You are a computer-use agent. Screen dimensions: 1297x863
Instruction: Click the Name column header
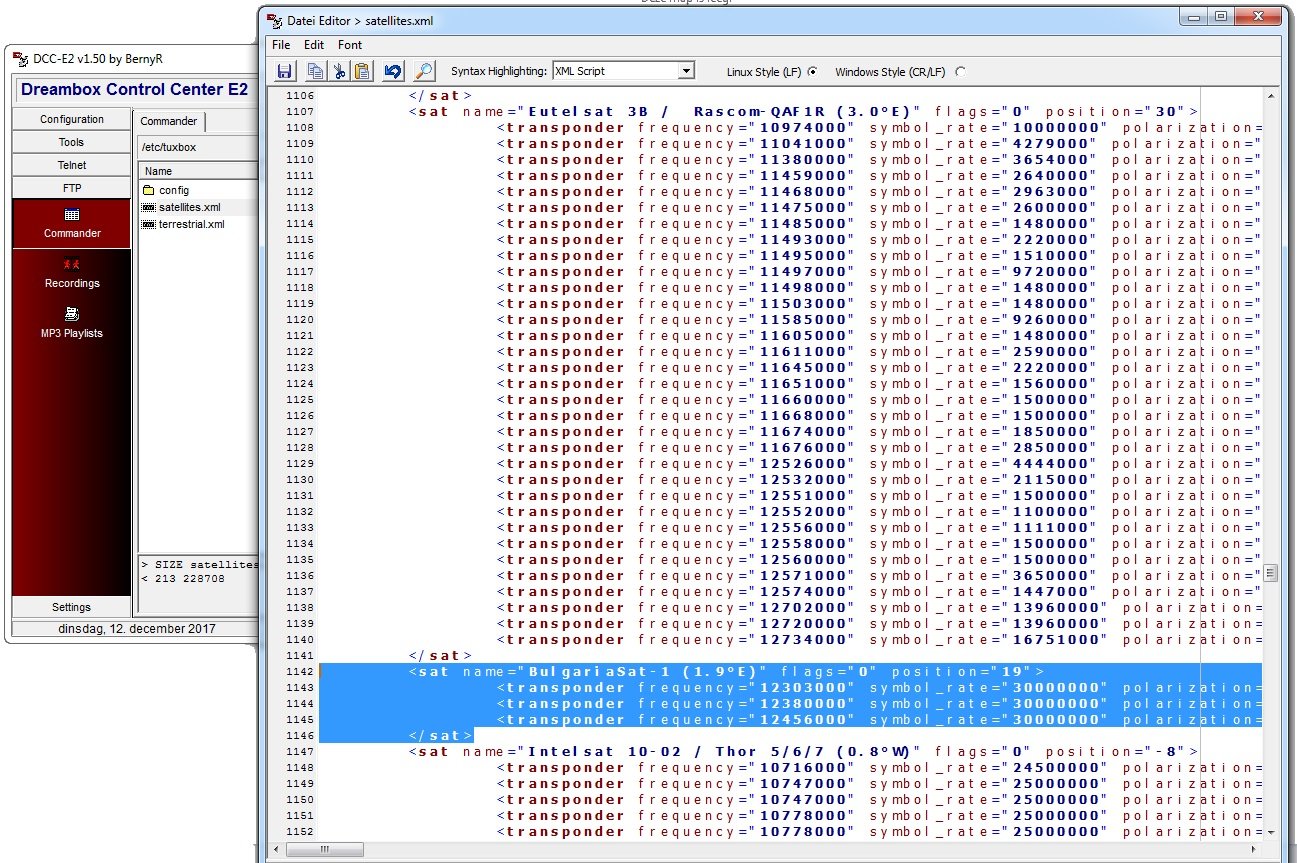pyautogui.click(x=198, y=171)
